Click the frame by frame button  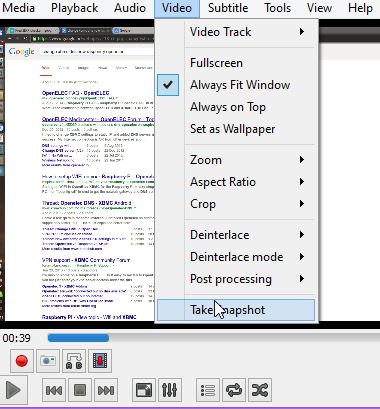coord(100,361)
